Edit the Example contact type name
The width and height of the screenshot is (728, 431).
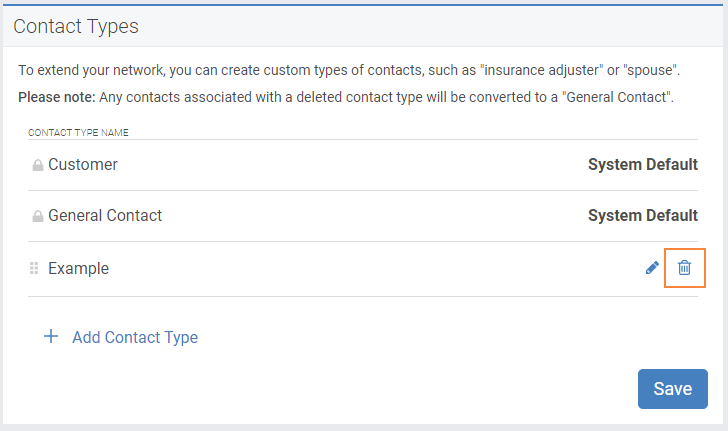652,268
